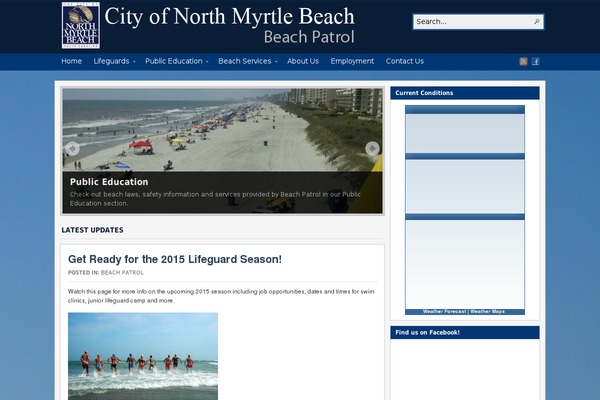This screenshot has width=600, height=400.
Task: Go to the Employment page
Action: click(x=352, y=61)
